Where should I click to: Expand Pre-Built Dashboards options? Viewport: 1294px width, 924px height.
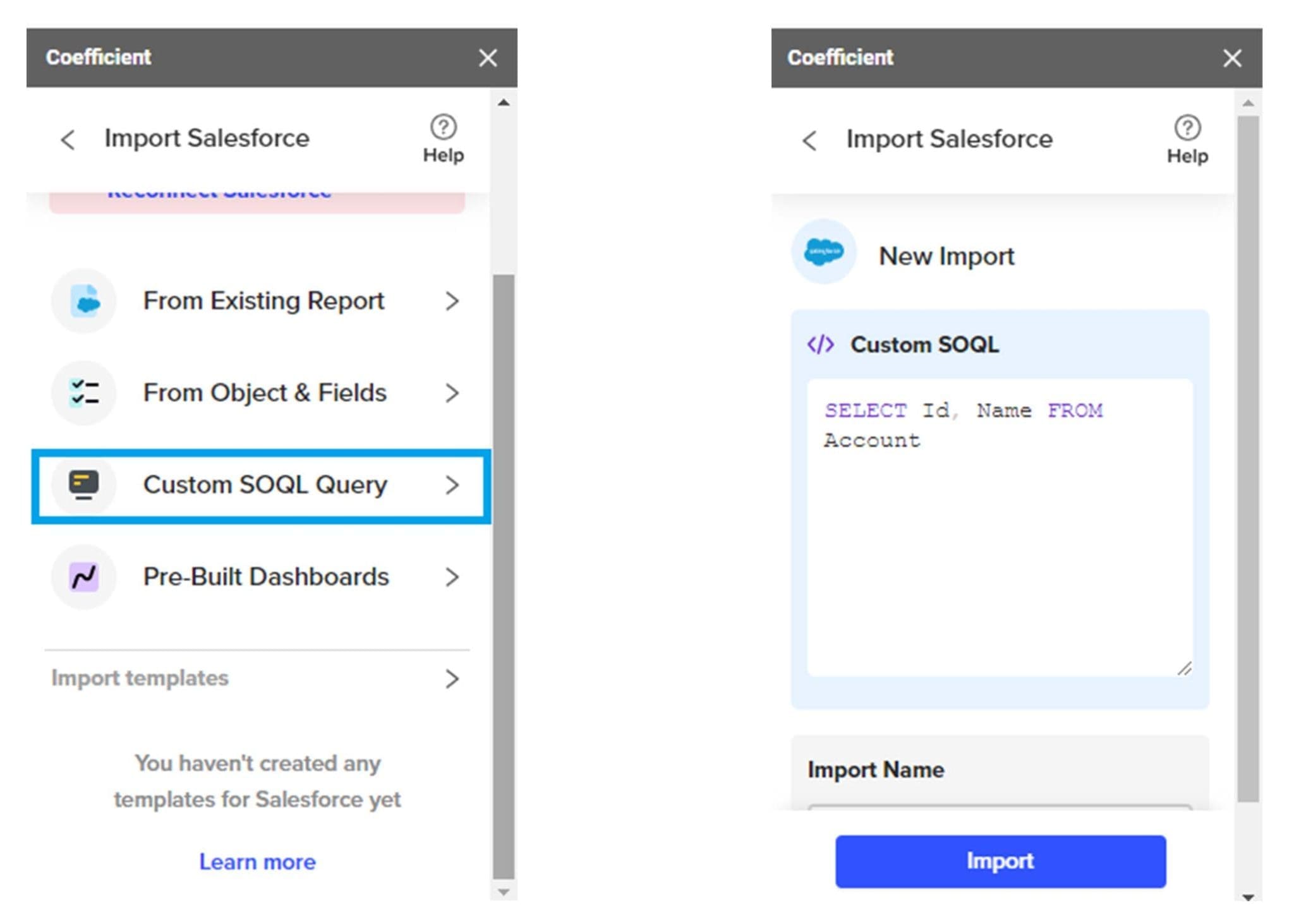click(452, 577)
